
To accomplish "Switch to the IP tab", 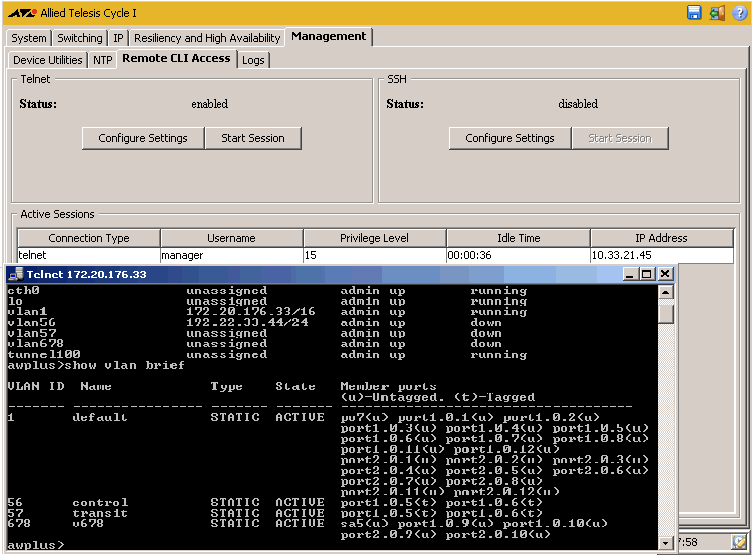I will click(118, 38).
